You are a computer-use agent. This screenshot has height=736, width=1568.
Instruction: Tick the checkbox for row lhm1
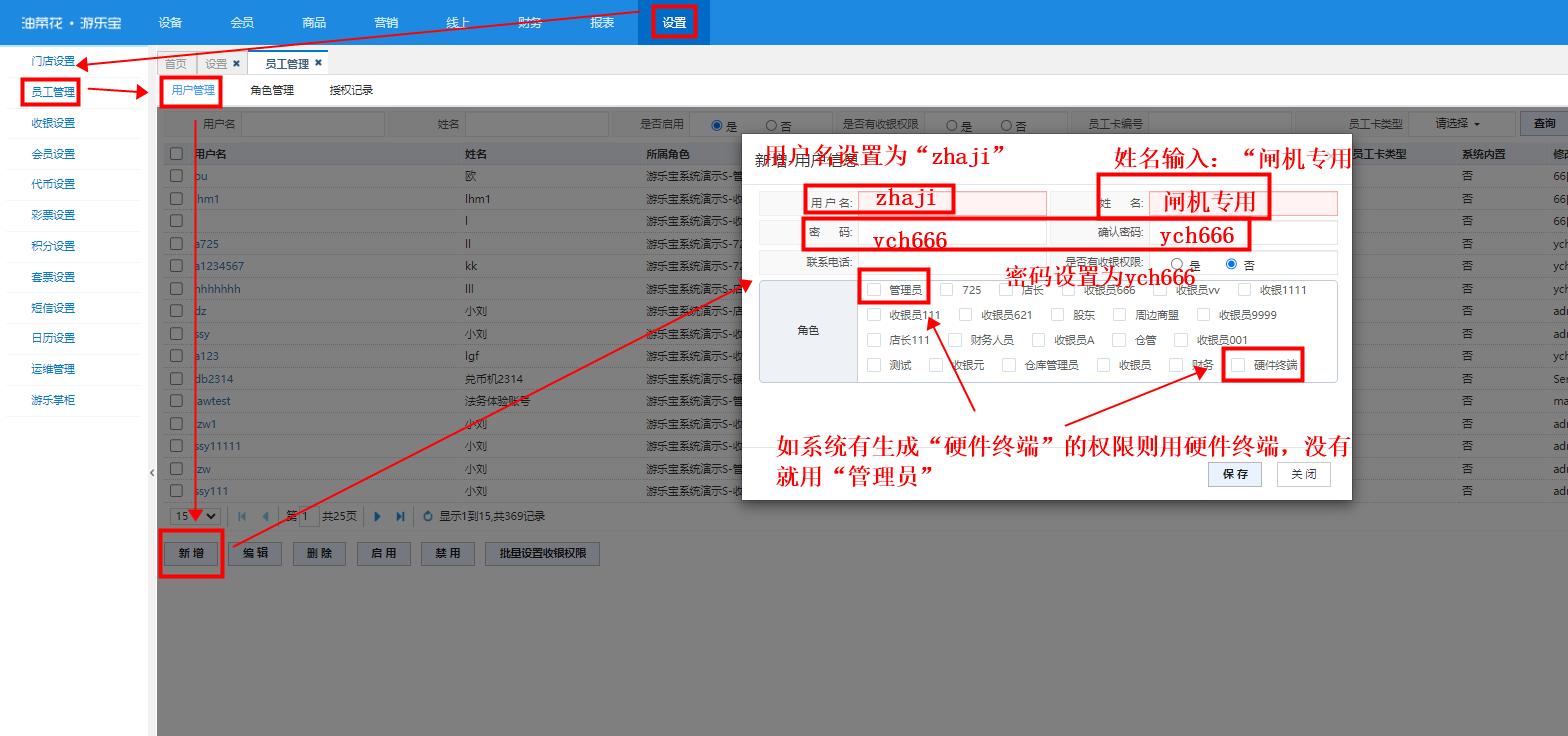(176, 199)
